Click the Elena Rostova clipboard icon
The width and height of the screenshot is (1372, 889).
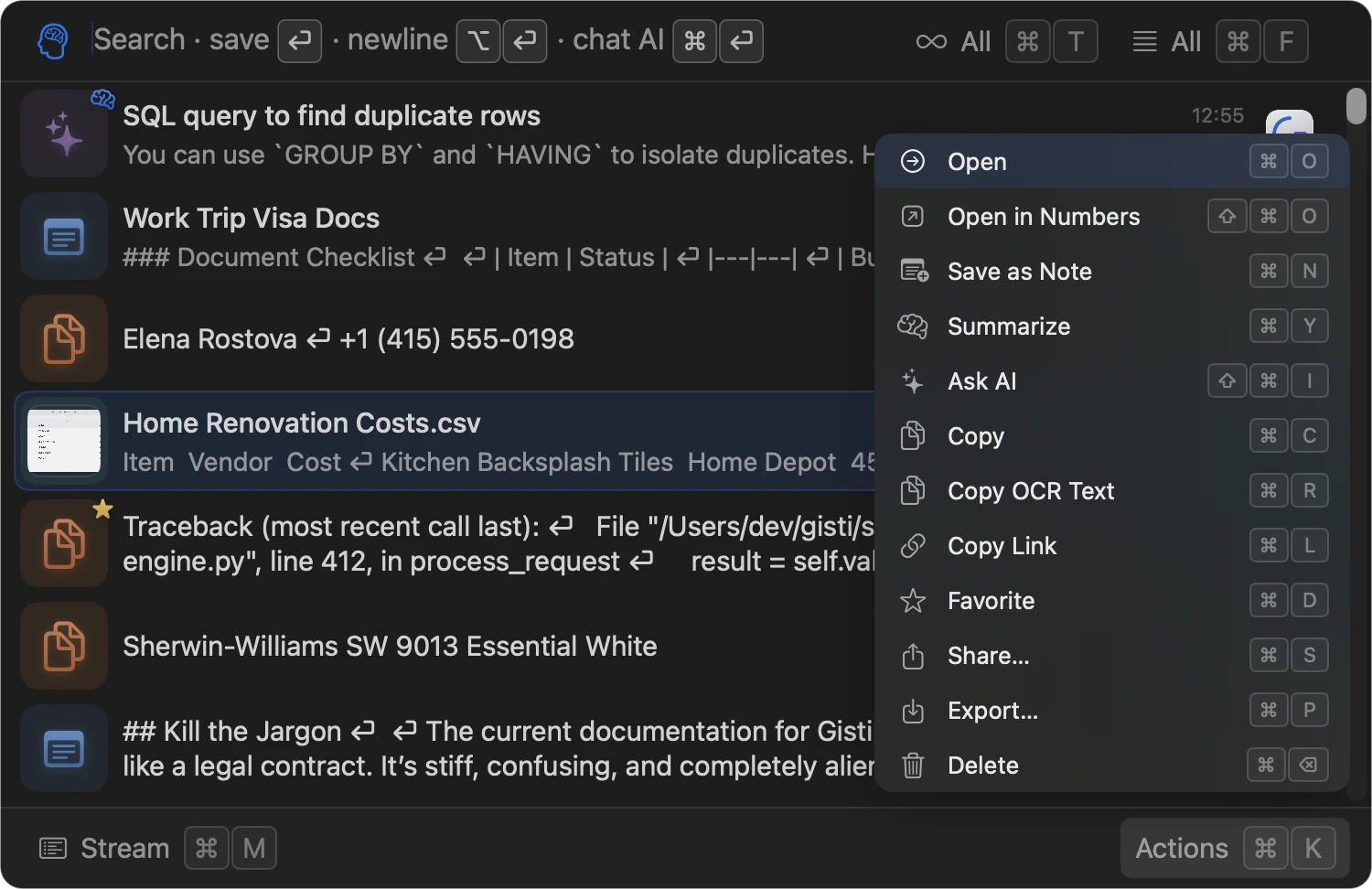click(64, 338)
